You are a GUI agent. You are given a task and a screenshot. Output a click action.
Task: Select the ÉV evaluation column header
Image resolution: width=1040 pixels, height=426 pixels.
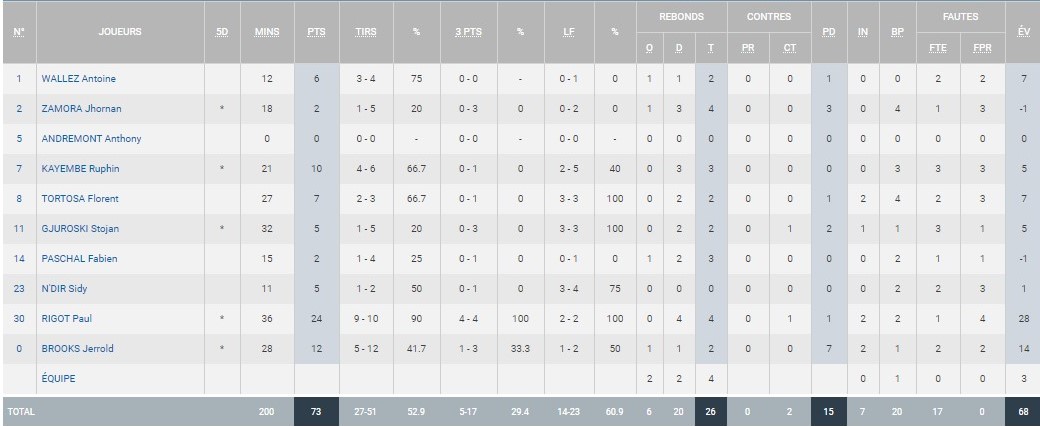point(1023,32)
